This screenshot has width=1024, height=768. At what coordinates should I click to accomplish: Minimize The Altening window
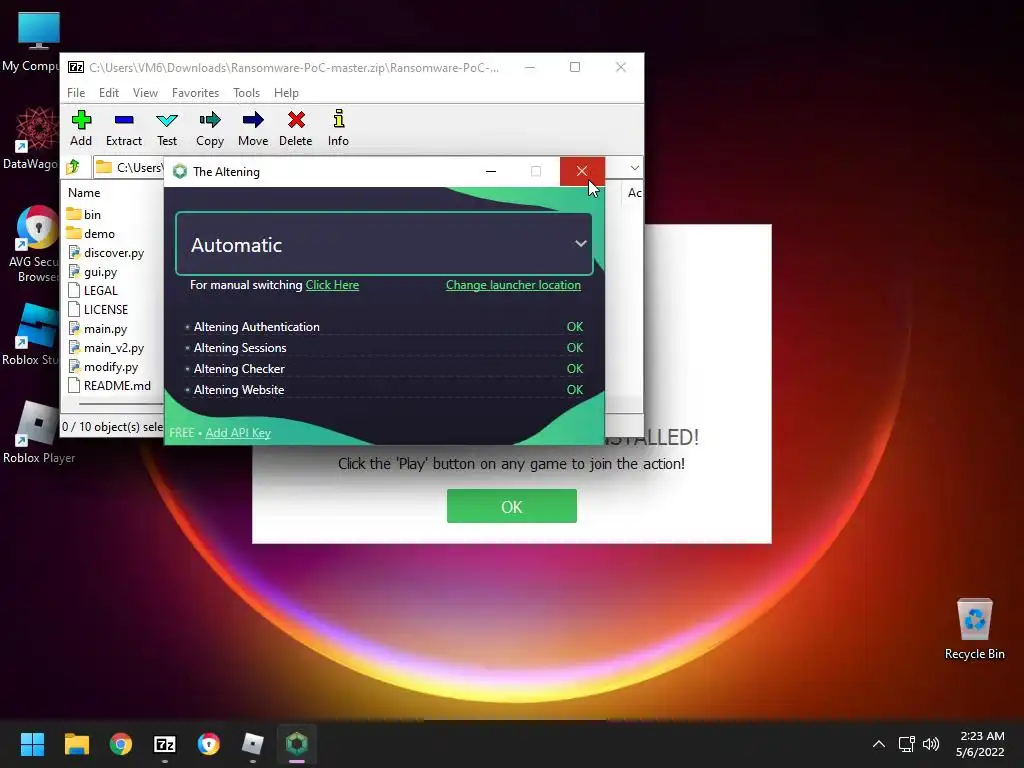coord(491,171)
